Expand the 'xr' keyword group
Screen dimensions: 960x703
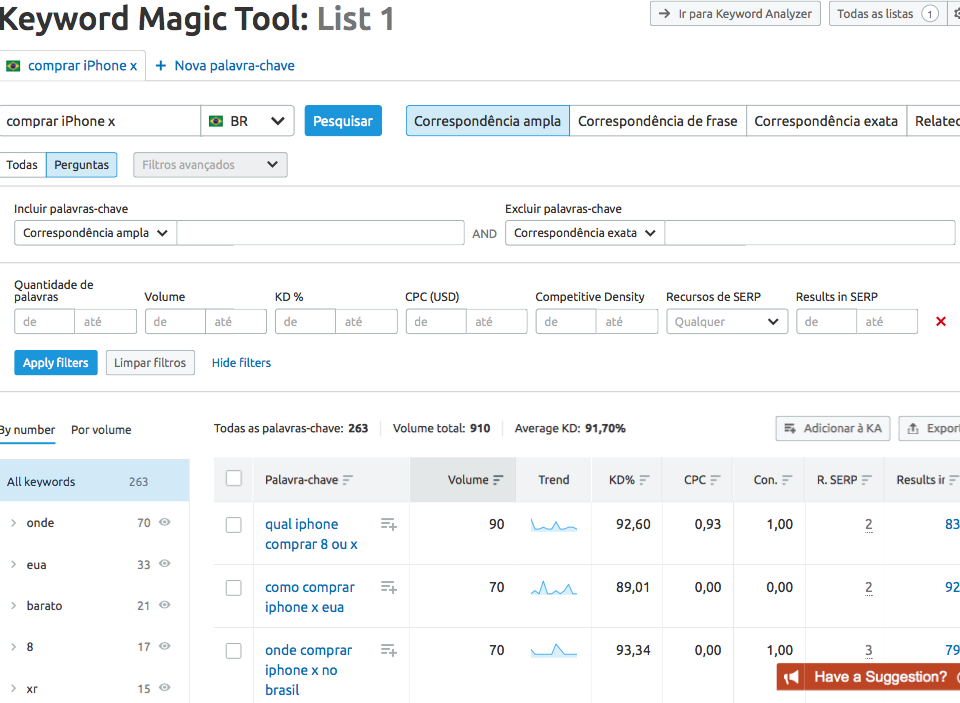[x=13, y=688]
